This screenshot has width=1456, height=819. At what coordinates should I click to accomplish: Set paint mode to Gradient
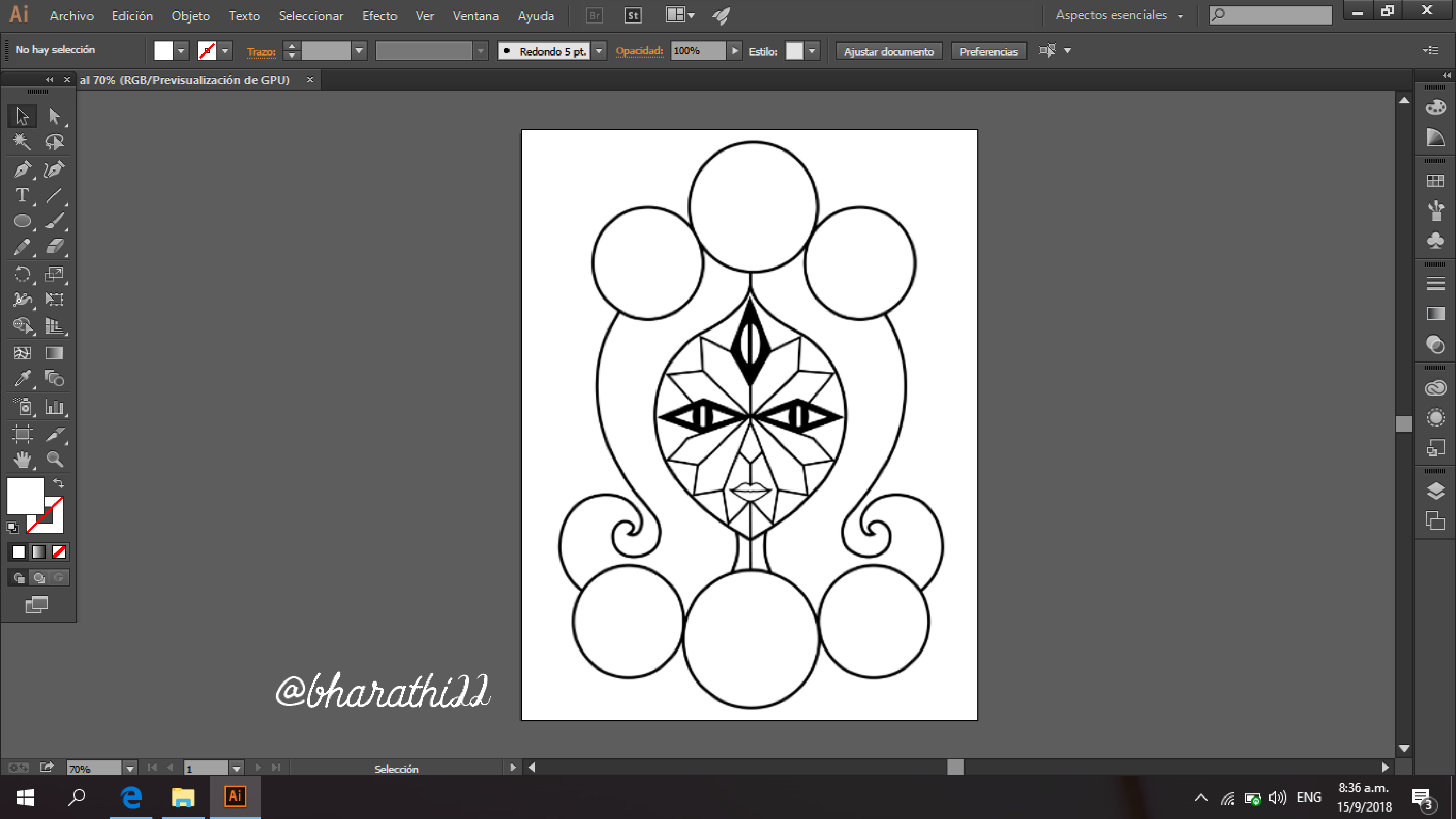pyautogui.click(x=39, y=552)
